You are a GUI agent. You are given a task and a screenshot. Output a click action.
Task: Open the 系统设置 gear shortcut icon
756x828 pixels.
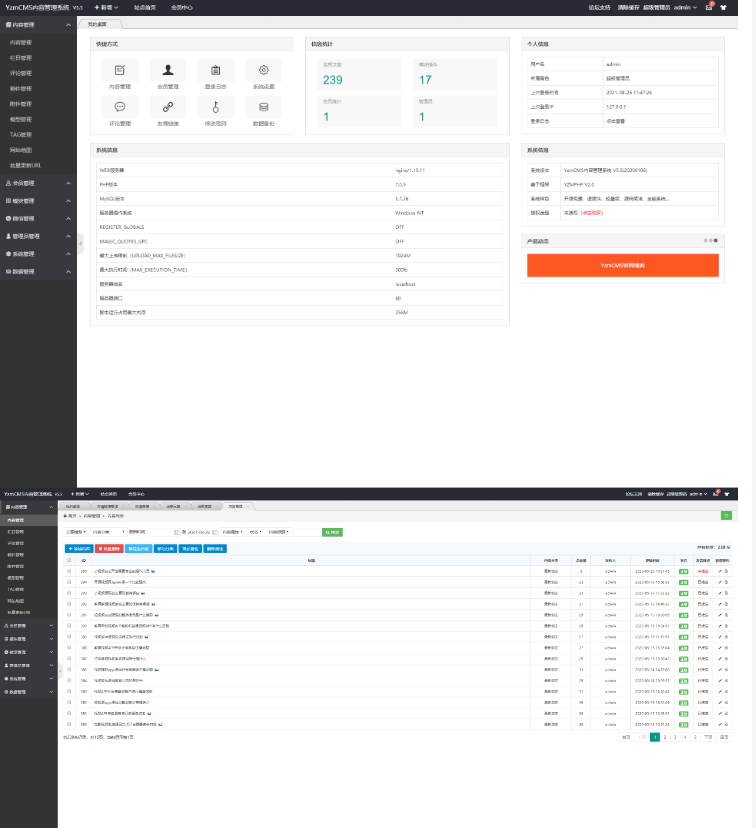[x=264, y=70]
